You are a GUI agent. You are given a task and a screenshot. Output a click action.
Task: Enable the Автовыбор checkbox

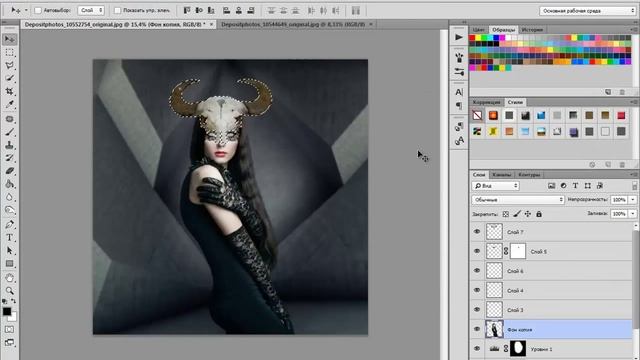pos(38,10)
